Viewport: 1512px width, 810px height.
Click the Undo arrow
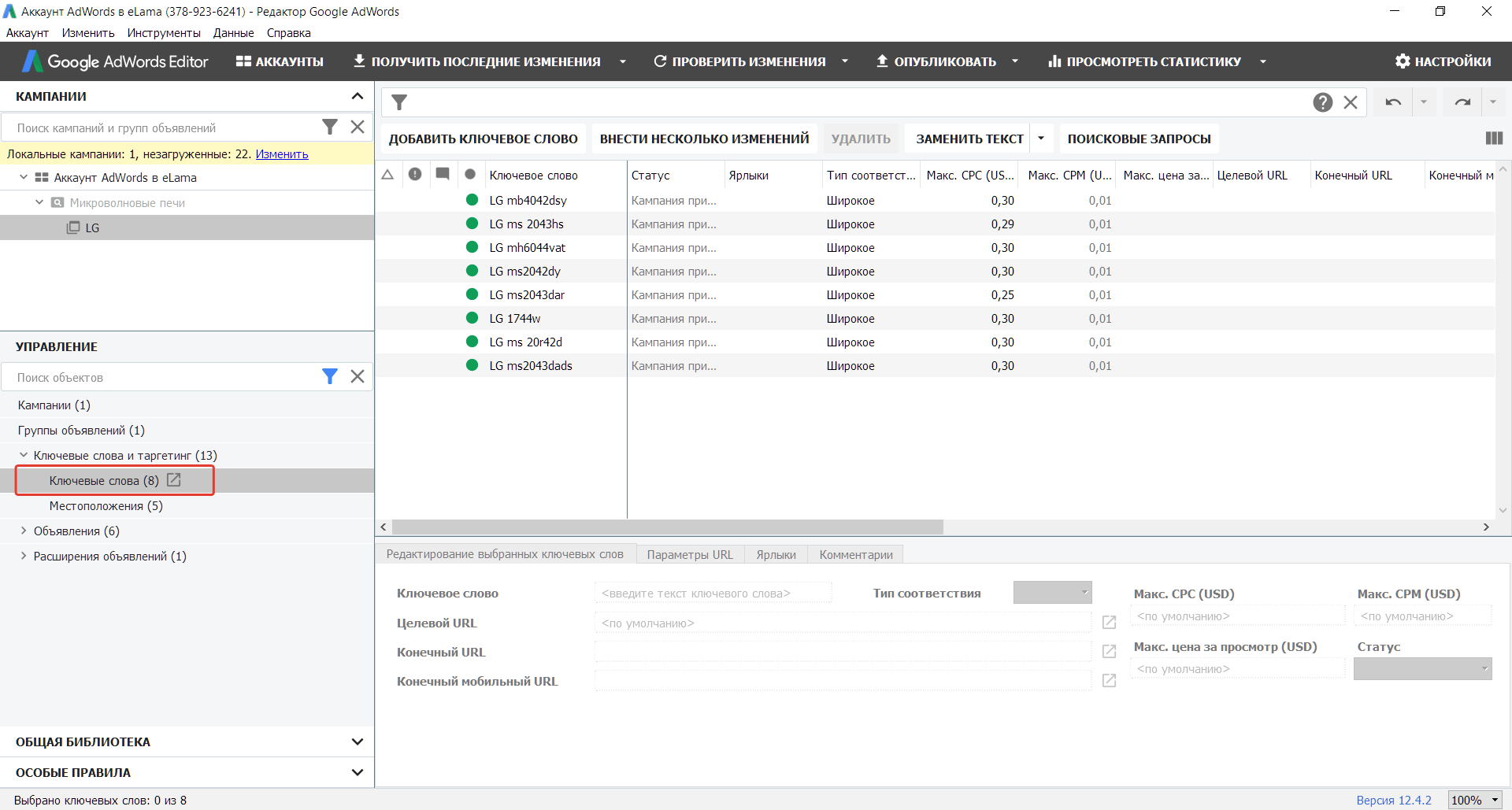pos(1393,102)
